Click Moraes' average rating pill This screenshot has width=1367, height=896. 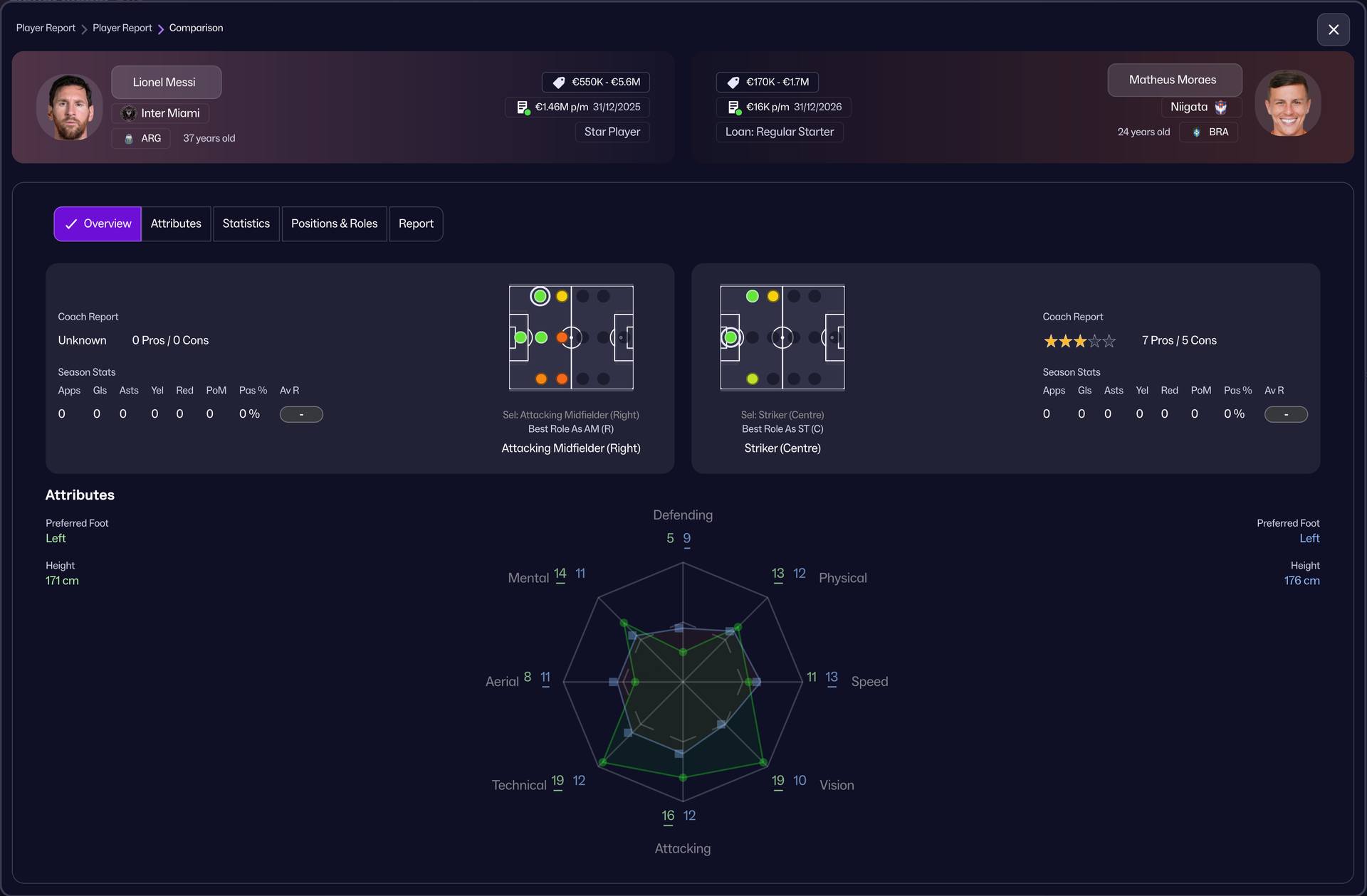pos(1286,414)
